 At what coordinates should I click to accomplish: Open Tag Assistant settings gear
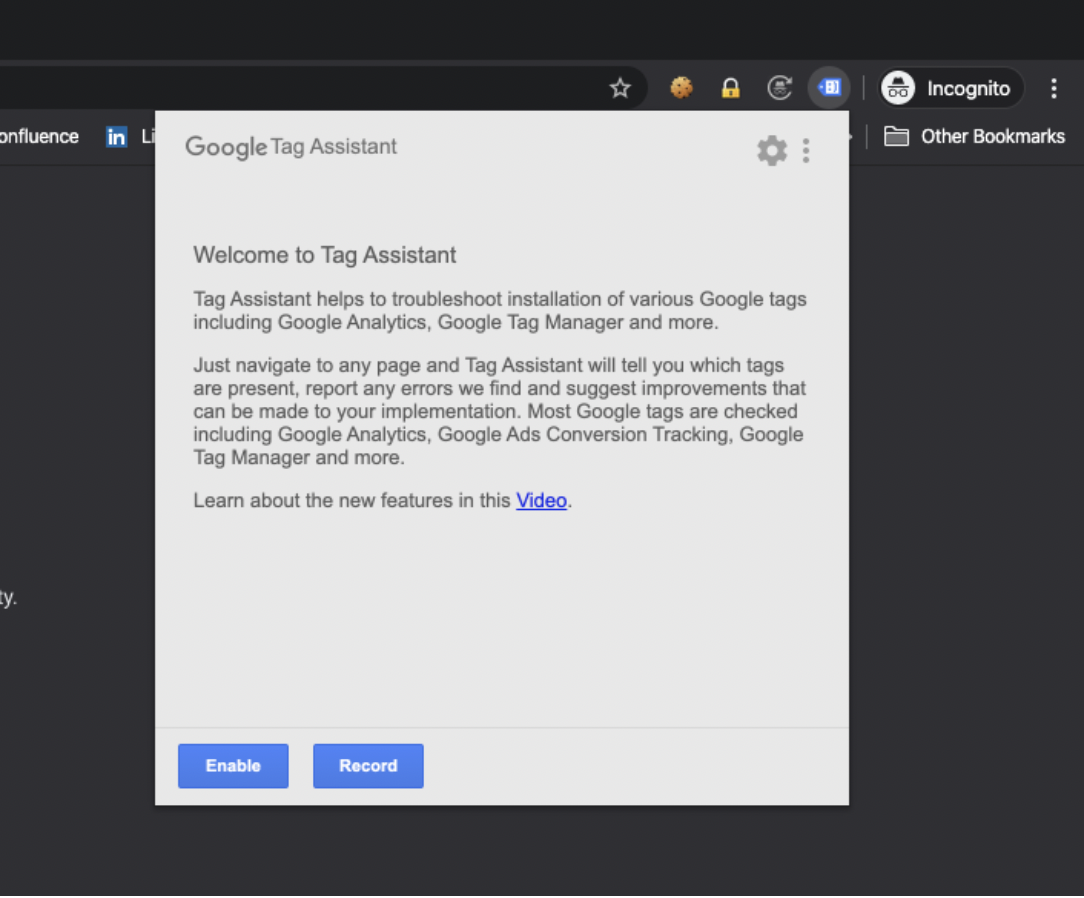point(772,150)
